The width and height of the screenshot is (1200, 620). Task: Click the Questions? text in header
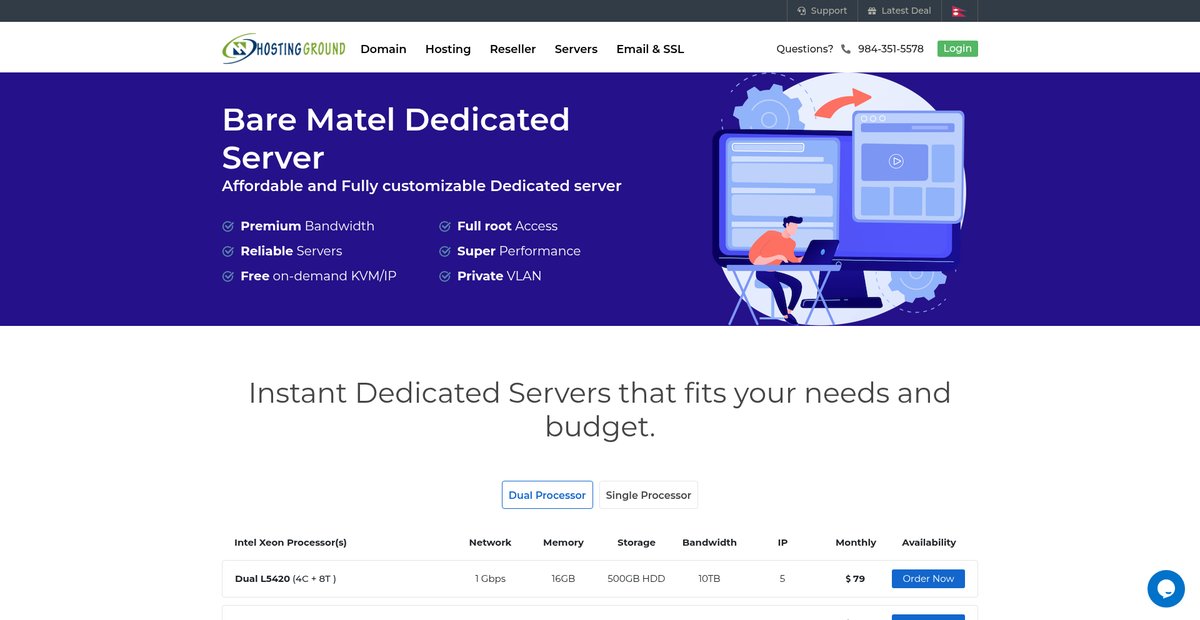tap(805, 49)
